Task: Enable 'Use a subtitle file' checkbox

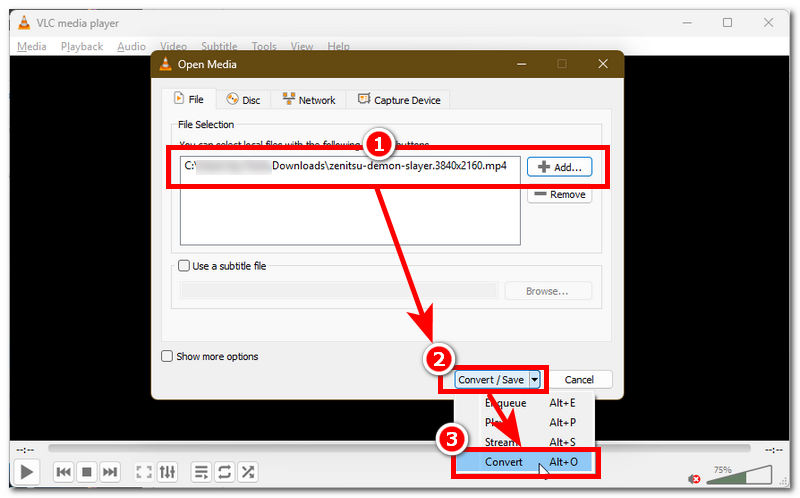Action: pos(183,266)
